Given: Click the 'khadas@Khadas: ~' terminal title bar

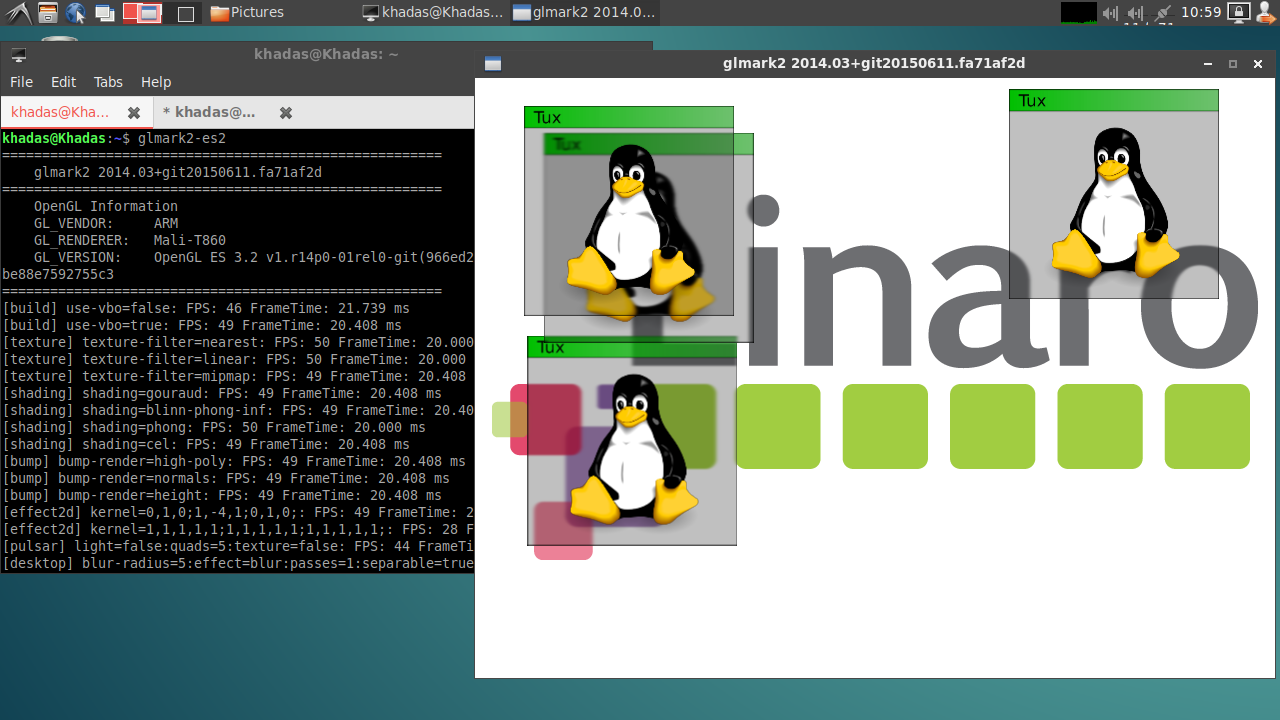Looking at the screenshot, I should 326,55.
